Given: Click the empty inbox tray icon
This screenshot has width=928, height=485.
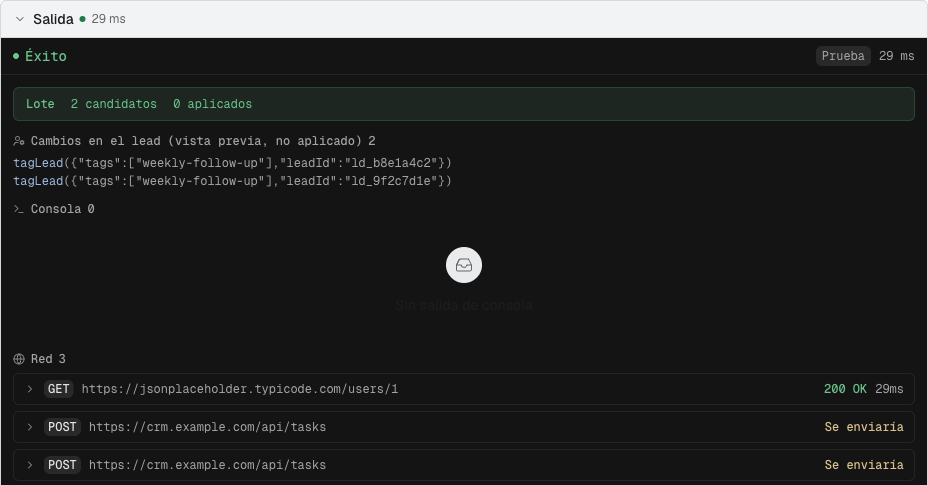Looking at the screenshot, I should (464, 265).
